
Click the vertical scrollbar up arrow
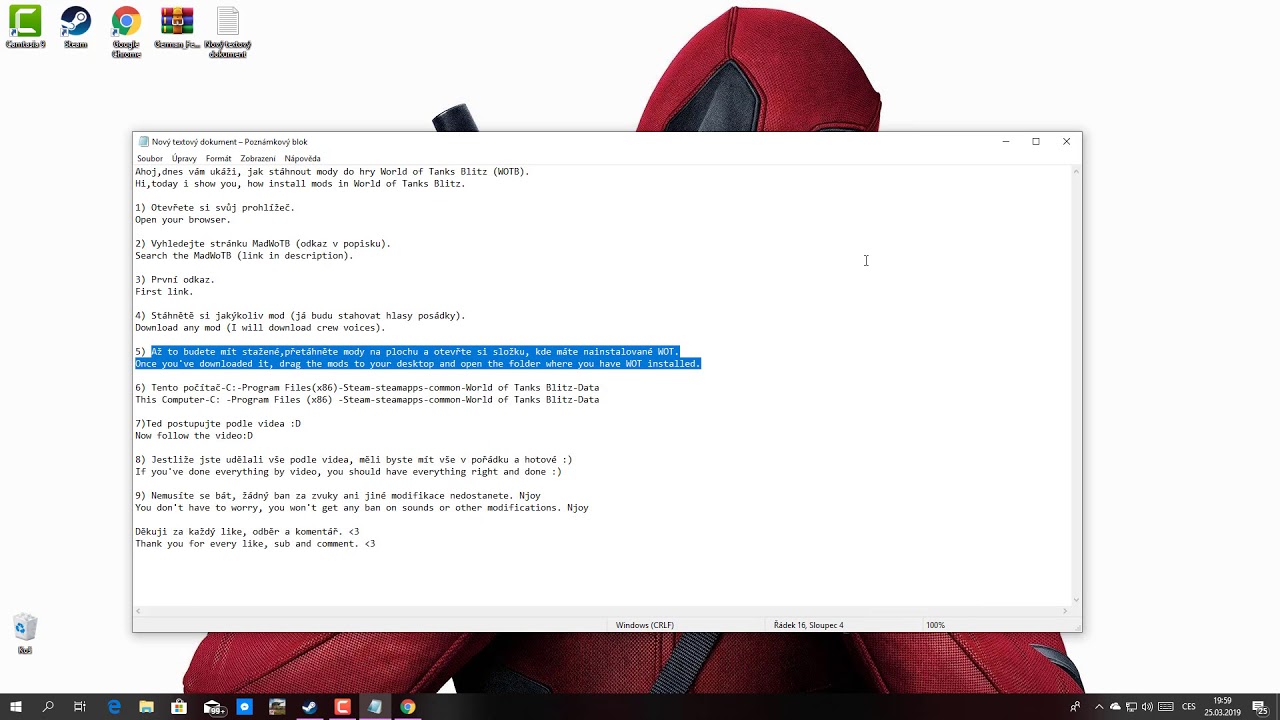(1076, 172)
